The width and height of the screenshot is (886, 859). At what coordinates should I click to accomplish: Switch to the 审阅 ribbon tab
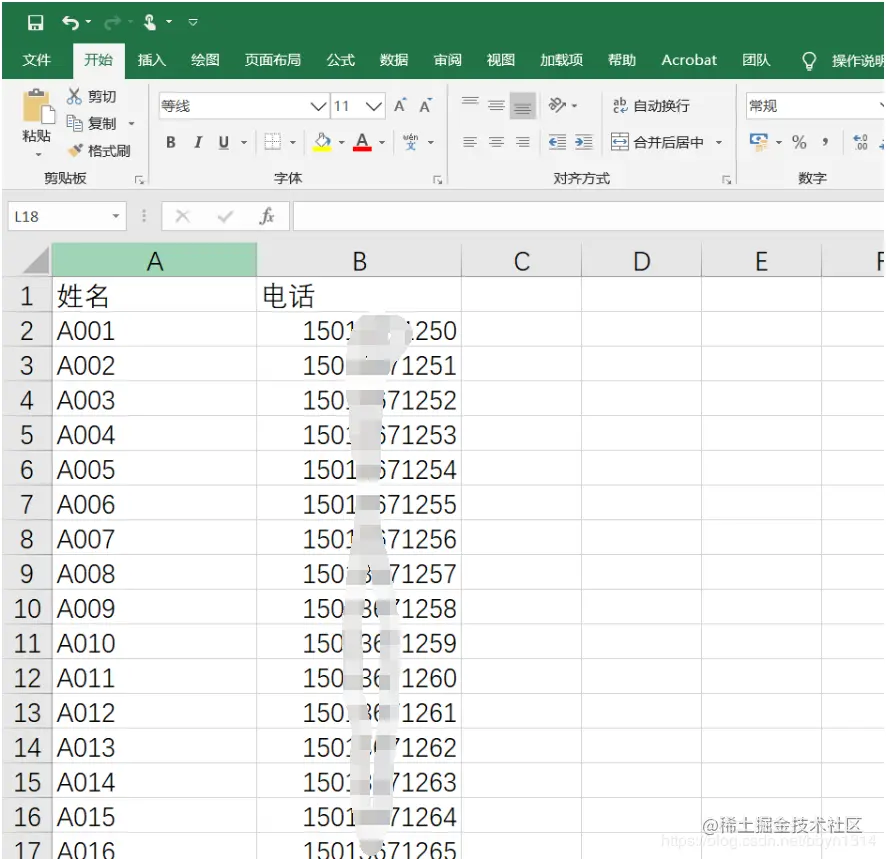point(447,60)
